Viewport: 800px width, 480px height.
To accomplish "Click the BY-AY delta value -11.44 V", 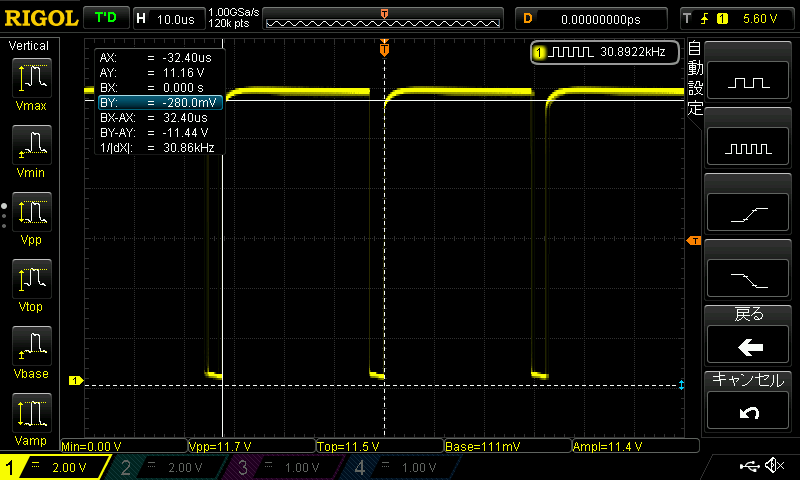I will [185, 133].
